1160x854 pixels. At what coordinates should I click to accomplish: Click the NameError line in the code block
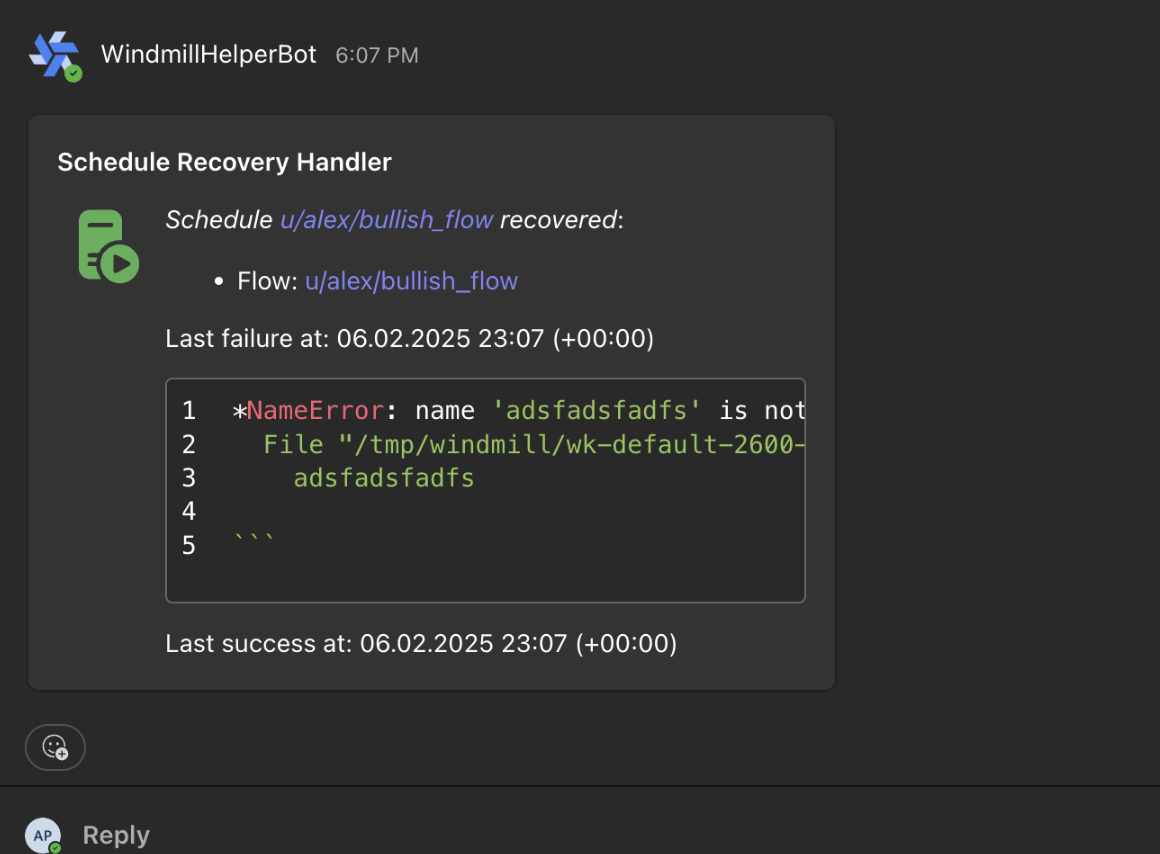click(520, 411)
